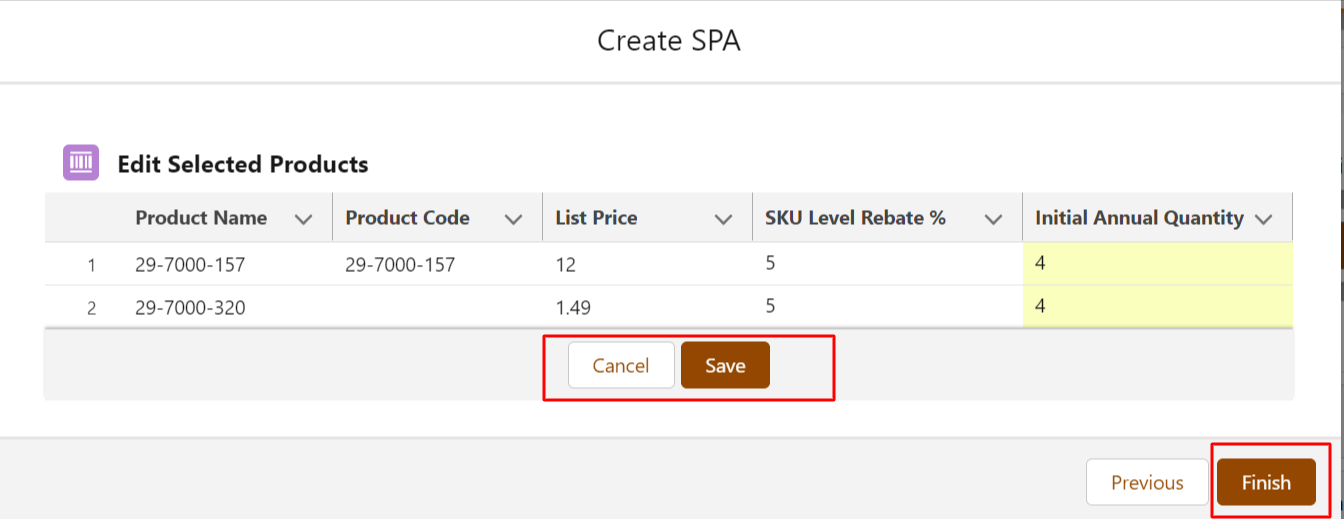The height and width of the screenshot is (519, 1344).
Task: Edit Initial Annual Quantity for row 2
Action: pyautogui.click(x=1157, y=306)
